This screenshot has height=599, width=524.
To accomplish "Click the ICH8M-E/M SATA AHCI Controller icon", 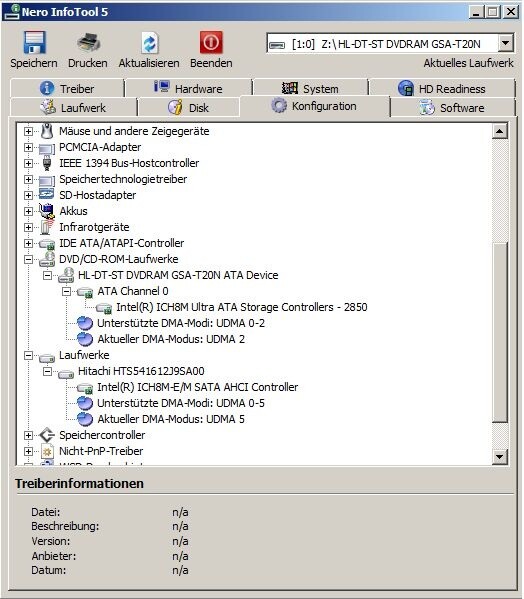I will pos(85,388).
